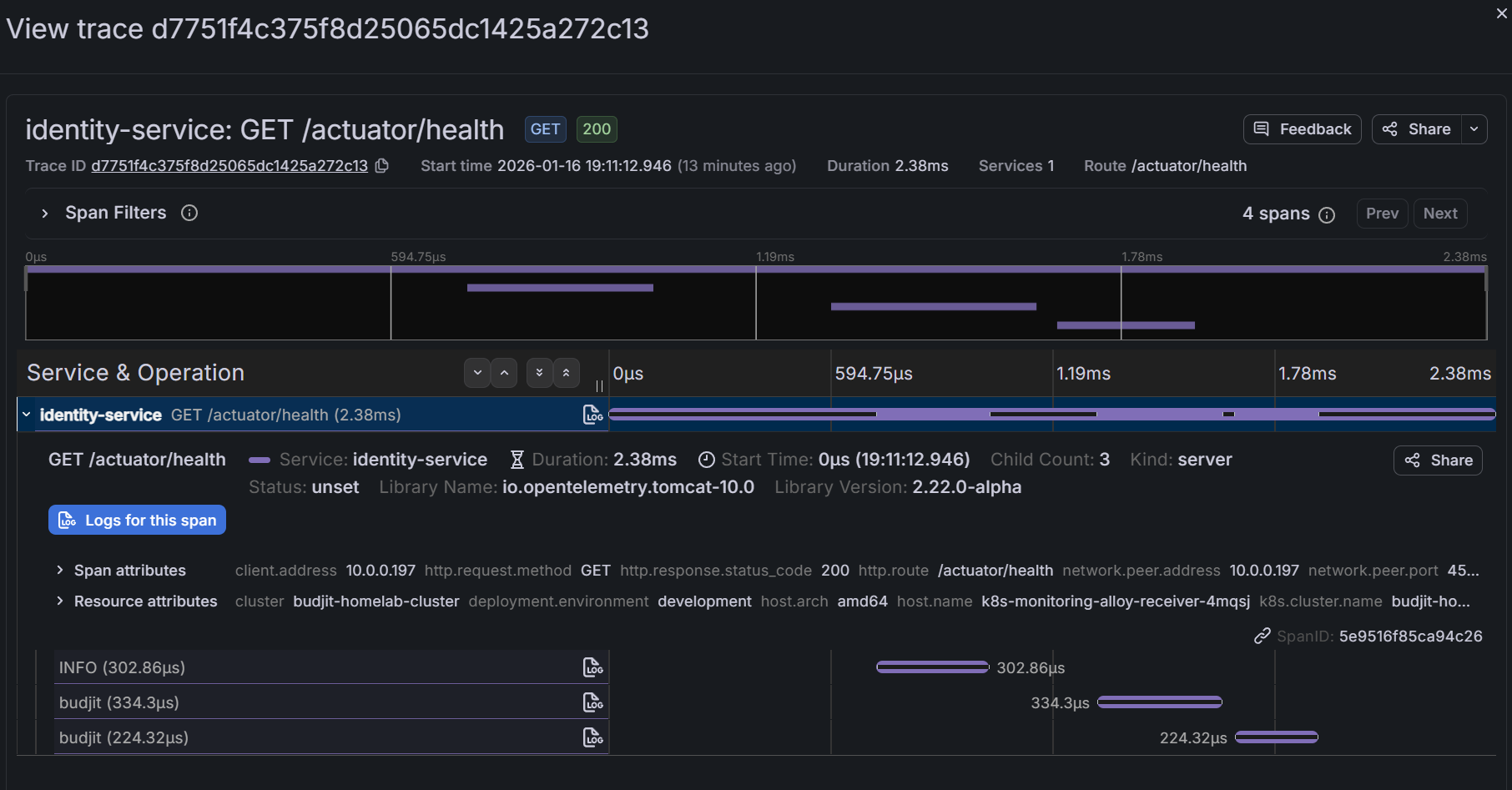
Task: Open logs icon for INFO span row
Action: click(592, 667)
